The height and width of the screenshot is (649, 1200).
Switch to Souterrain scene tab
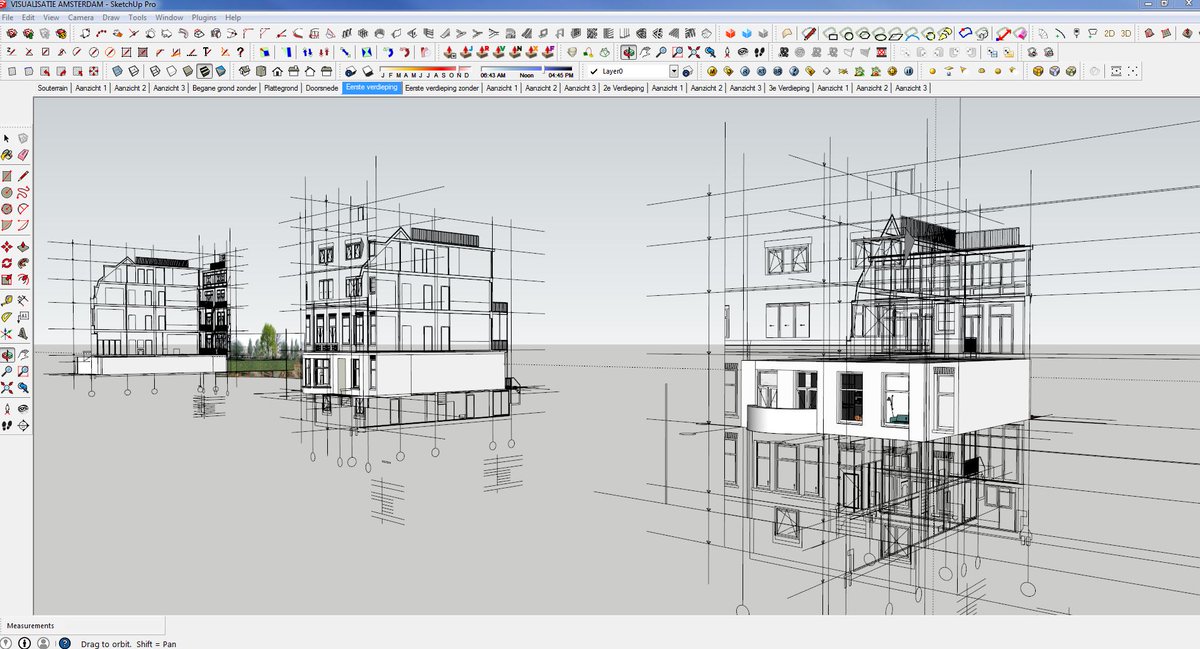[53, 88]
